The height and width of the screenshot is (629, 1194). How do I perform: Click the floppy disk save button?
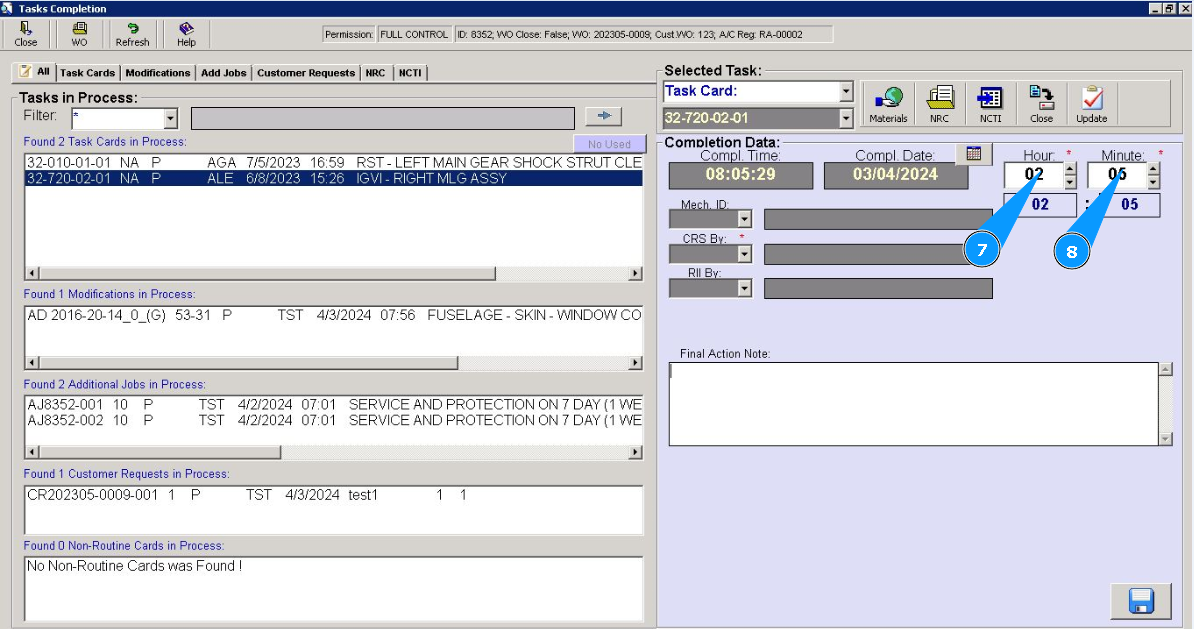pyautogui.click(x=1141, y=601)
